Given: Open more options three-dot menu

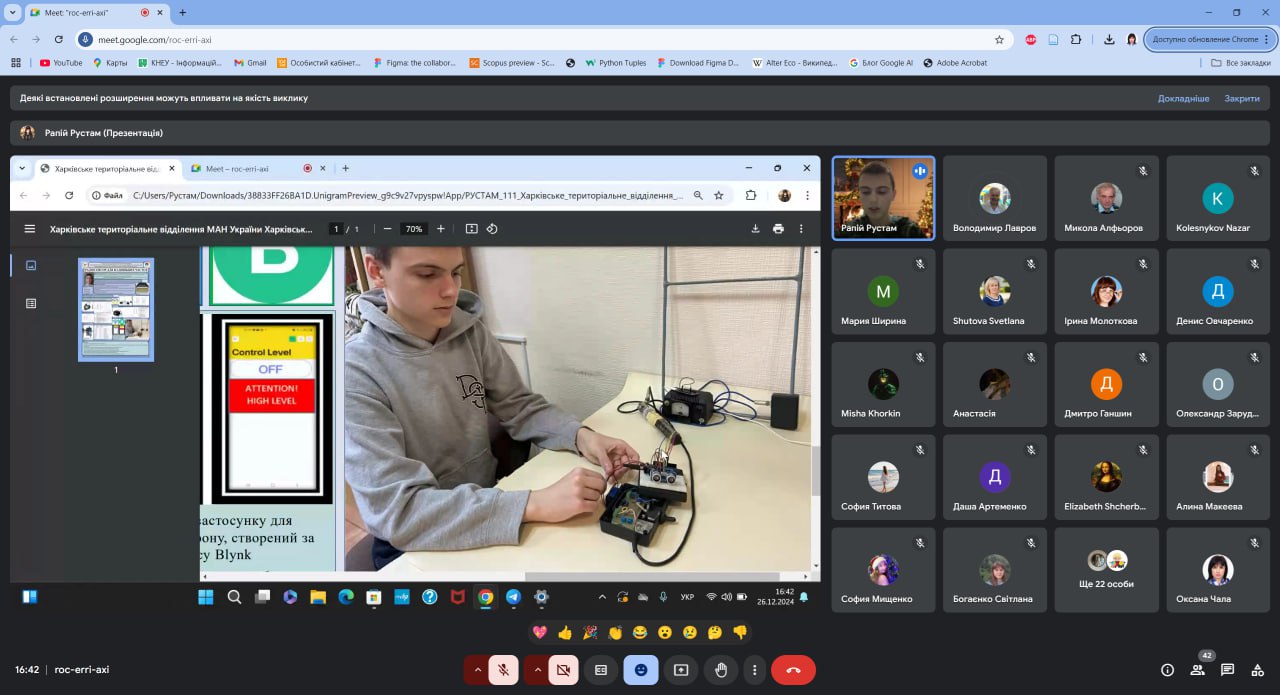Looking at the screenshot, I should point(755,670).
